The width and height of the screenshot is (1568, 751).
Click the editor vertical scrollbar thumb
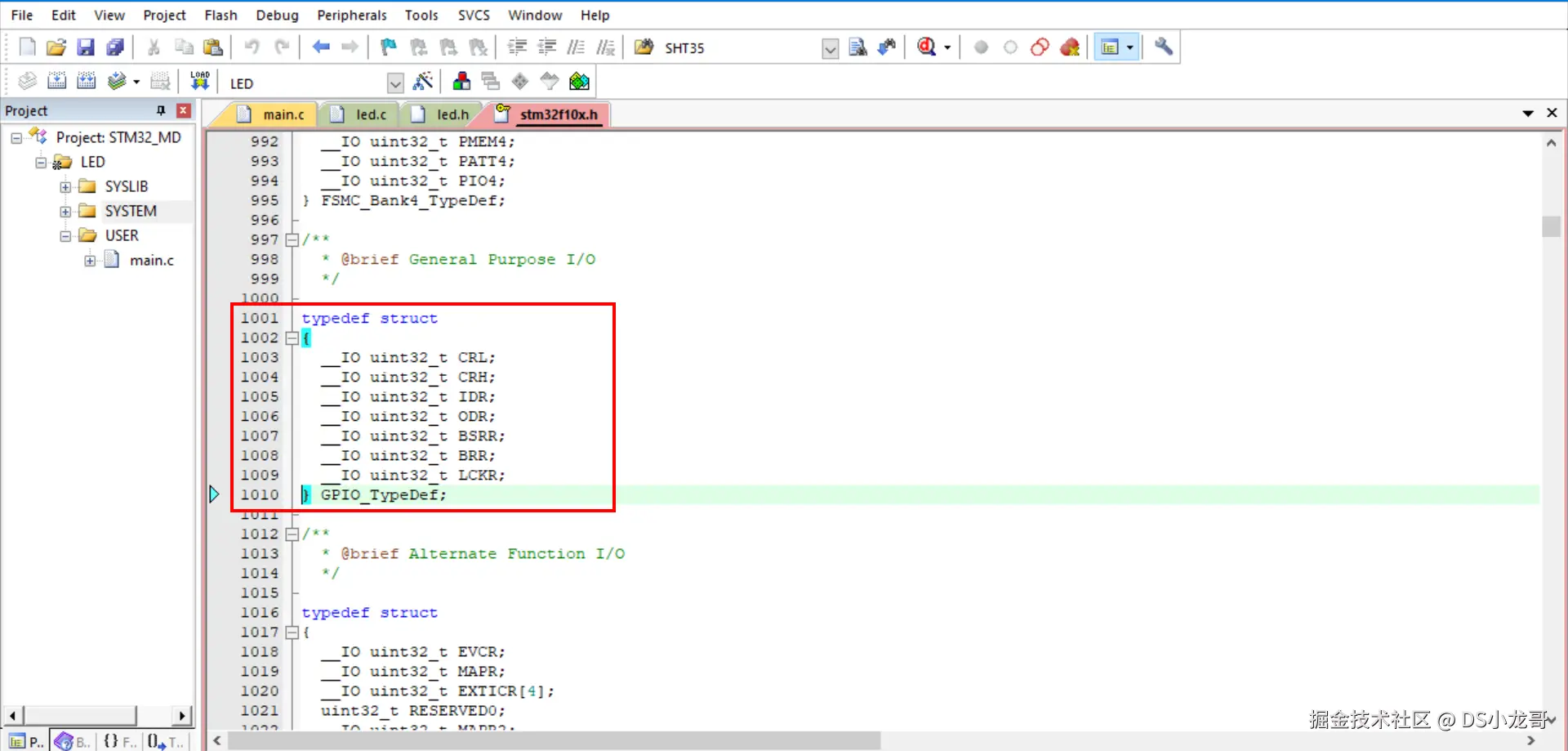(1551, 226)
